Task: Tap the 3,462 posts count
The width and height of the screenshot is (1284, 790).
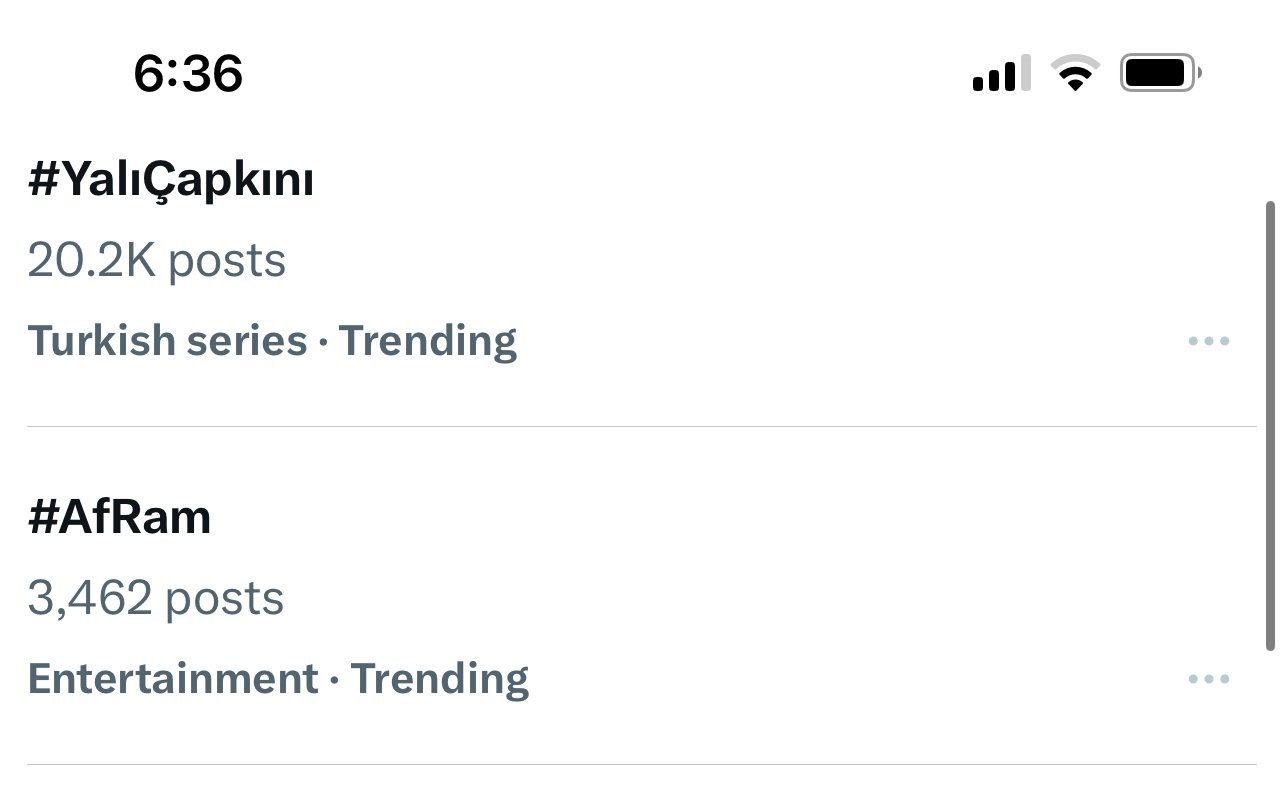Action: (156, 599)
